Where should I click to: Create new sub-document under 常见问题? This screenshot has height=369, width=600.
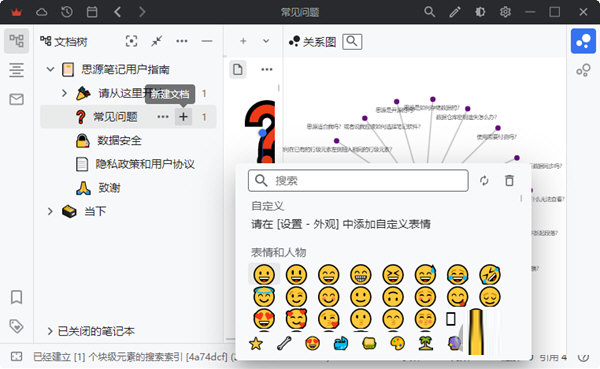click(x=183, y=117)
